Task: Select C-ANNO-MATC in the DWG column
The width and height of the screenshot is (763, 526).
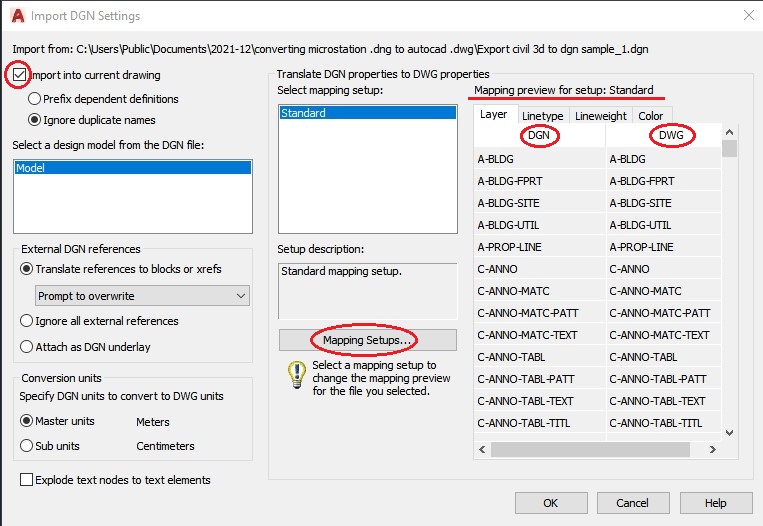Action: 664,291
